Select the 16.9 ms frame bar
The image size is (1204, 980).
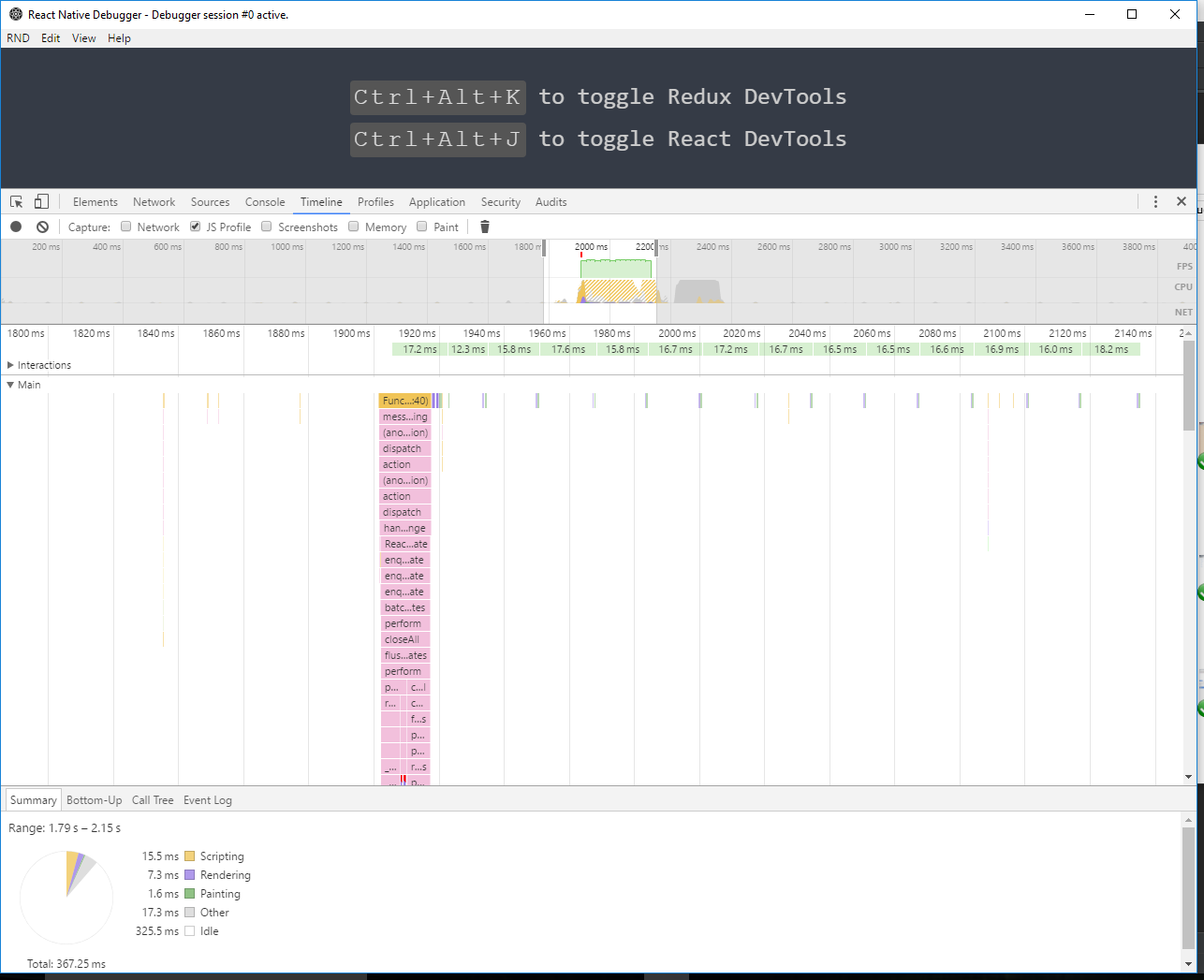coord(1002,349)
